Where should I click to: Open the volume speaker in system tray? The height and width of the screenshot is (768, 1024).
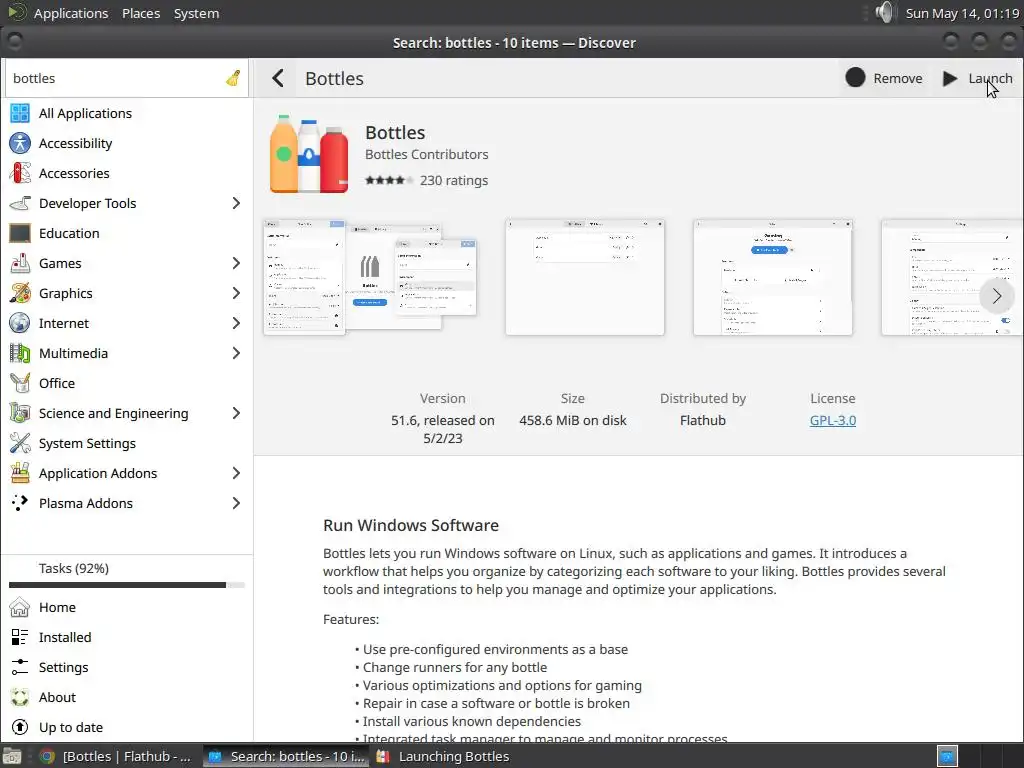[x=884, y=12]
